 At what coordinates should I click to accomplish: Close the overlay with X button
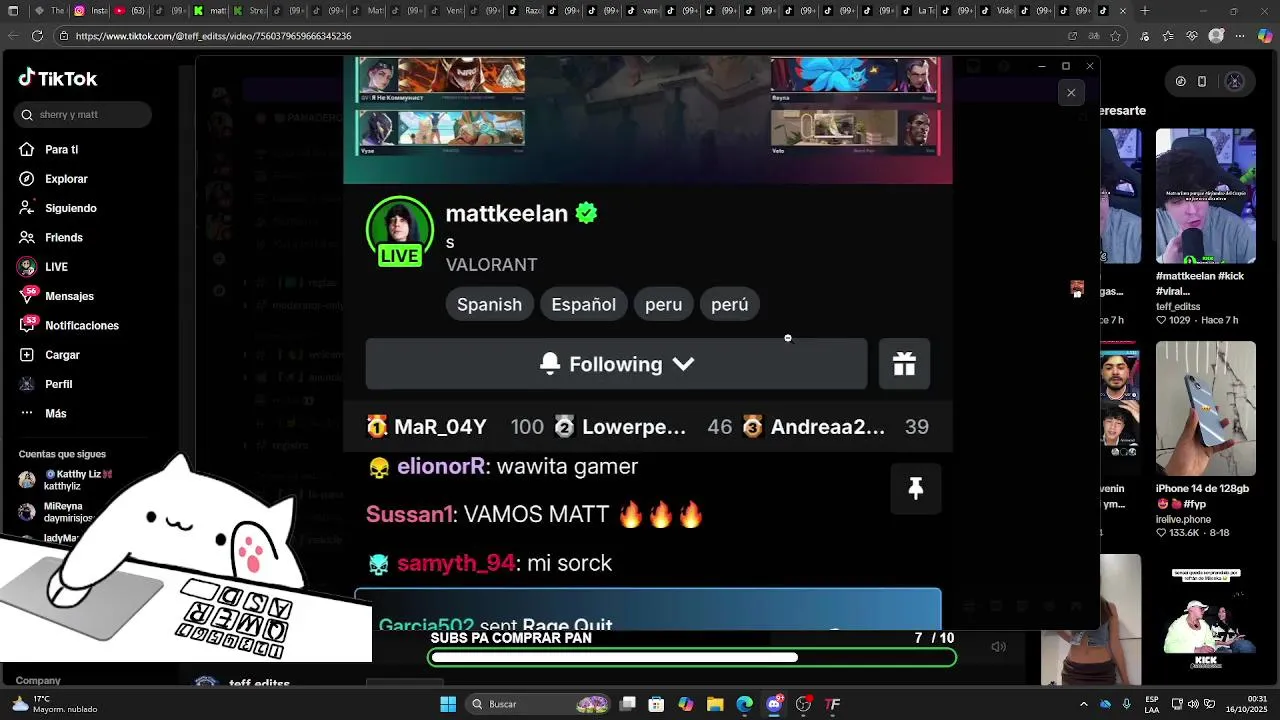[1071, 93]
